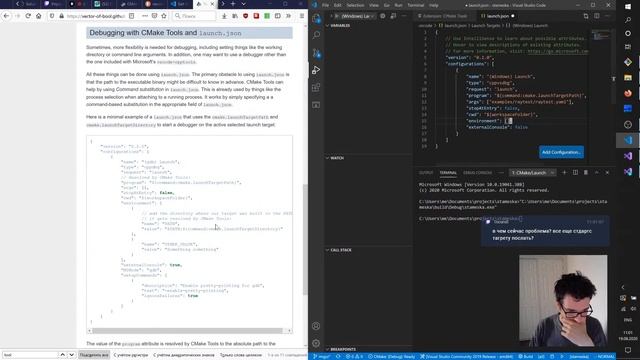The image size is (640, 360).
Task: Toggle diacritics matching in Firefox find bar
Action: click(183, 355)
